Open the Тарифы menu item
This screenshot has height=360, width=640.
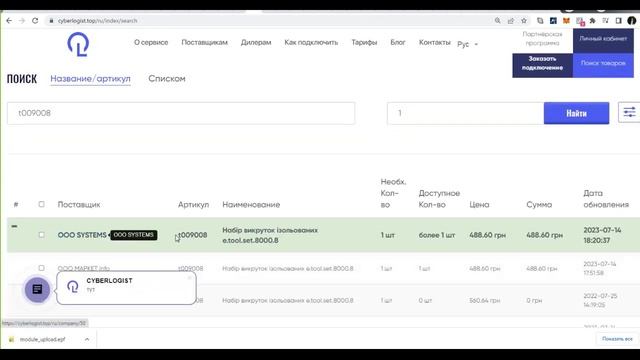pos(364,42)
